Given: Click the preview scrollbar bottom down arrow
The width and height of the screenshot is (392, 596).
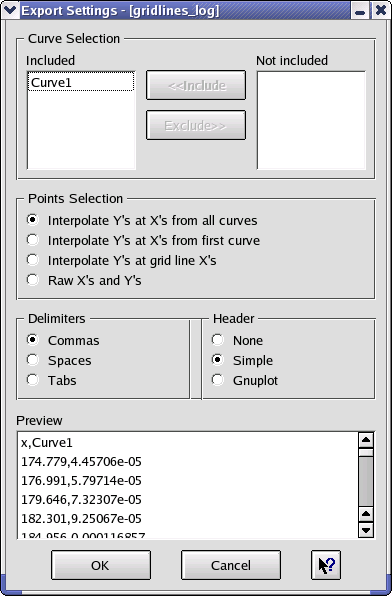Looking at the screenshot, I should click(x=366, y=529).
